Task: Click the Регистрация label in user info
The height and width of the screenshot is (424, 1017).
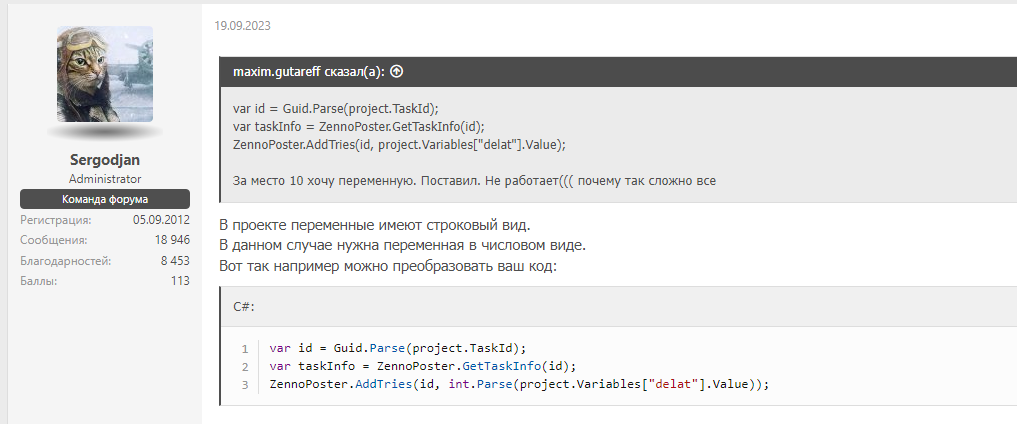Action: [x=55, y=220]
